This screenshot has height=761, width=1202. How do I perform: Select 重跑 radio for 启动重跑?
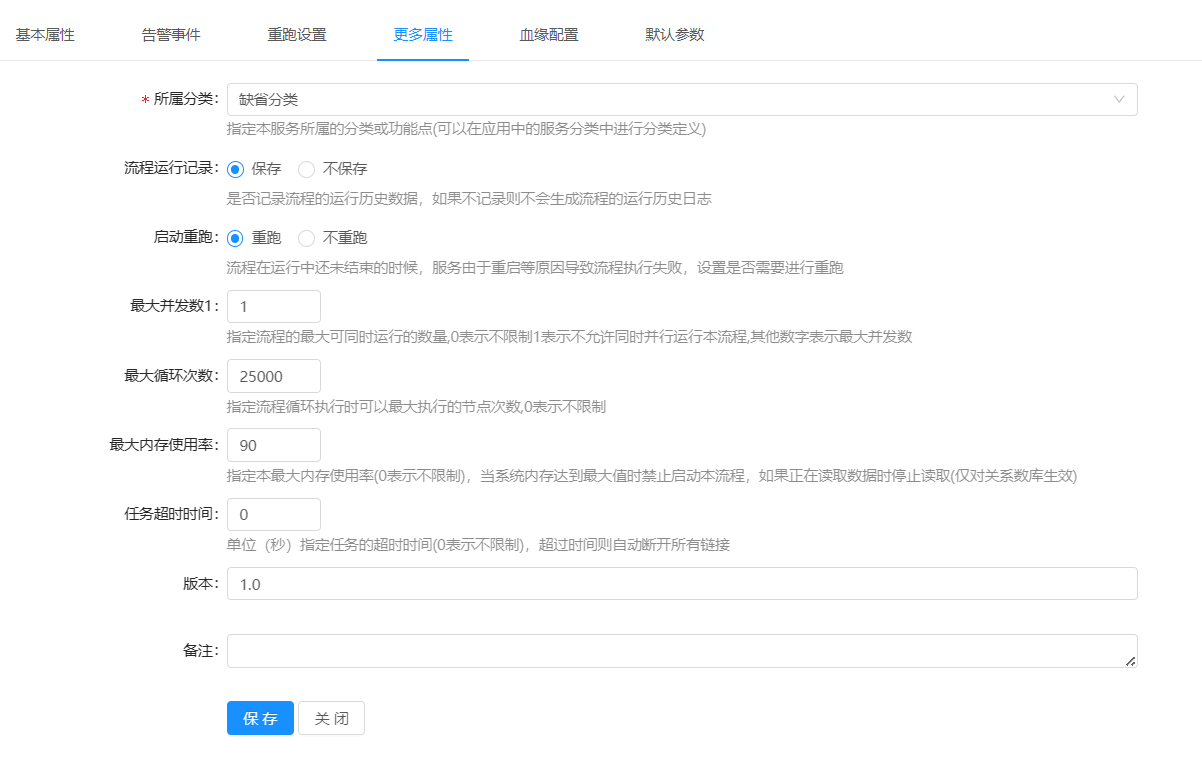[x=236, y=238]
